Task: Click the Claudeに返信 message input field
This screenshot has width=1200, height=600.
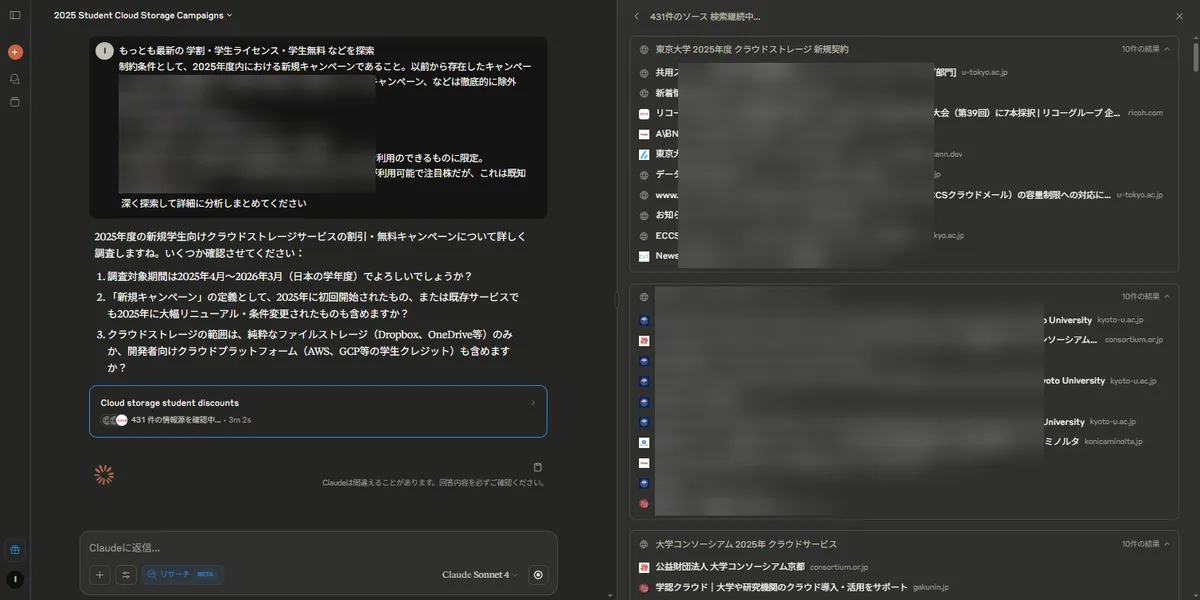Action: tap(300, 548)
